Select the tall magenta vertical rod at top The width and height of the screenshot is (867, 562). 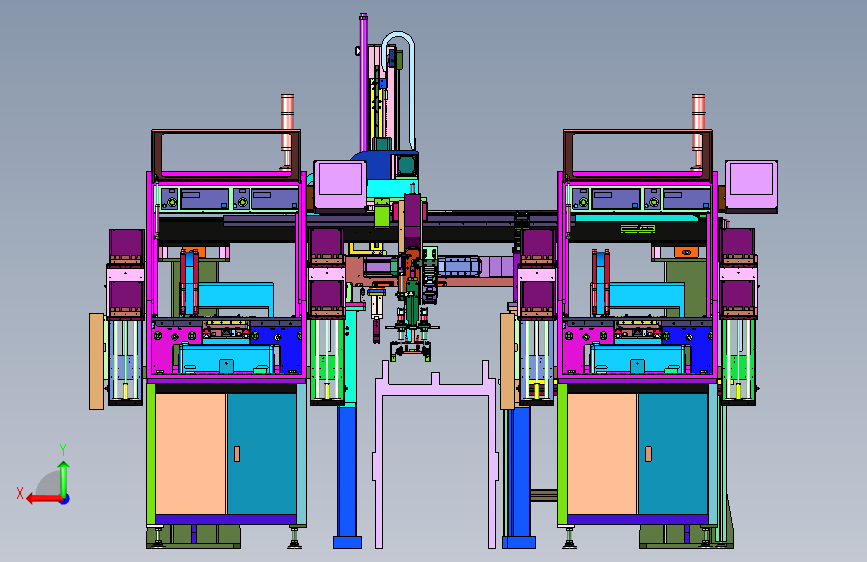tap(363, 83)
